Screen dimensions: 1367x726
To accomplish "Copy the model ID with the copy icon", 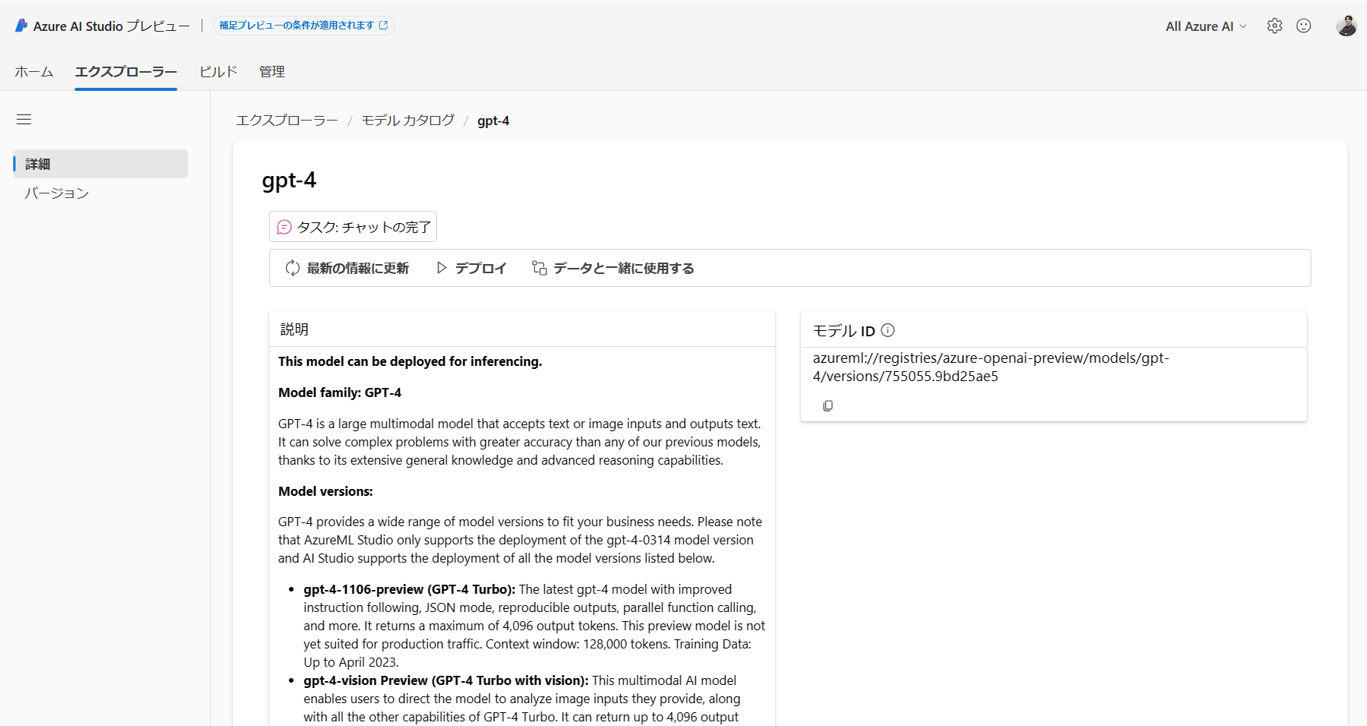I will click(x=827, y=406).
